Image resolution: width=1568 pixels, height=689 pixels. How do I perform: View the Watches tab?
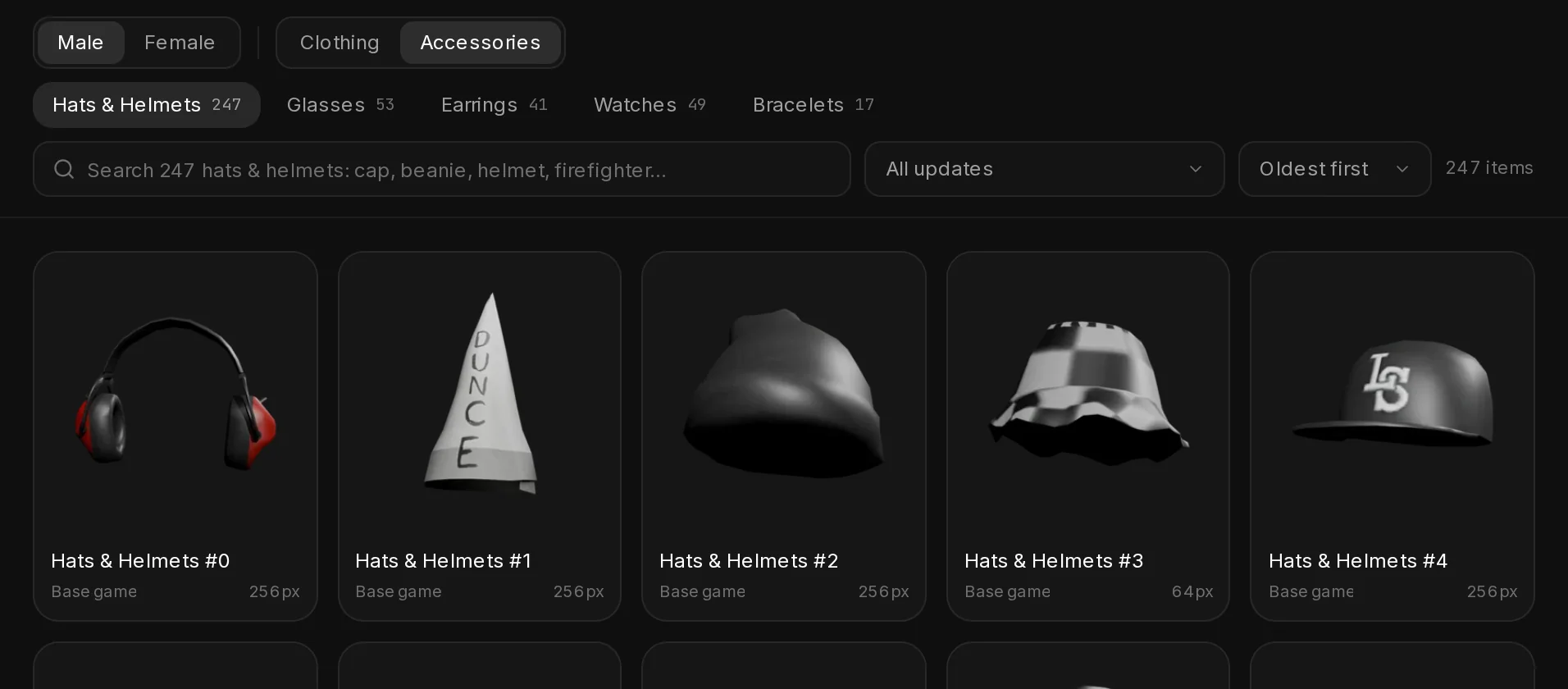650,105
